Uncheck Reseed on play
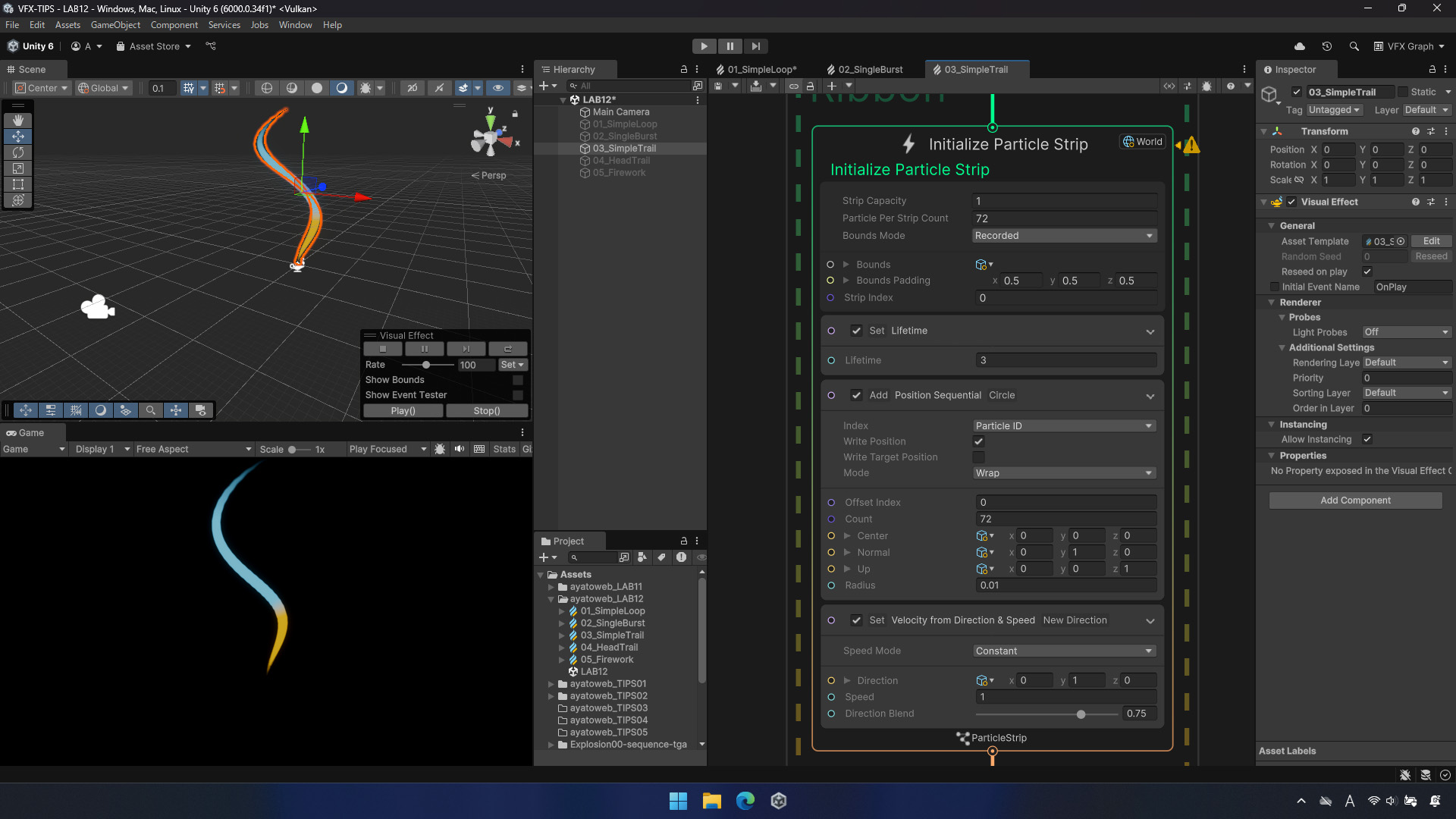The height and width of the screenshot is (819, 1456). (1367, 271)
